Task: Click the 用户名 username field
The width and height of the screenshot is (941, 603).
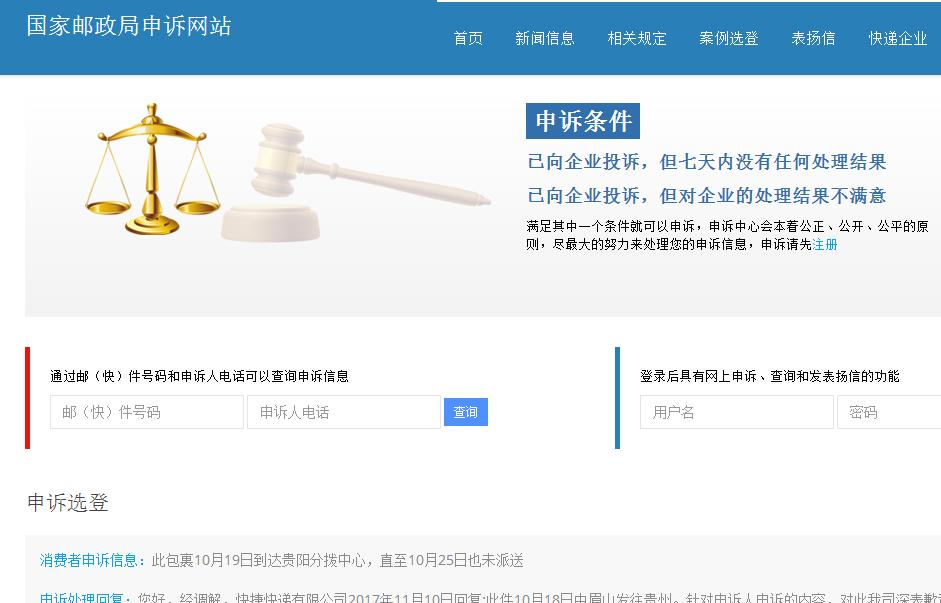Action: (737, 412)
